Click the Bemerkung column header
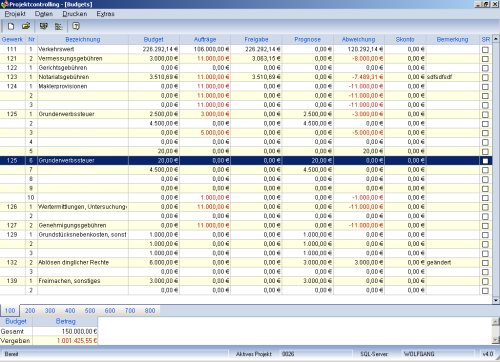500x362 pixels. point(452,39)
